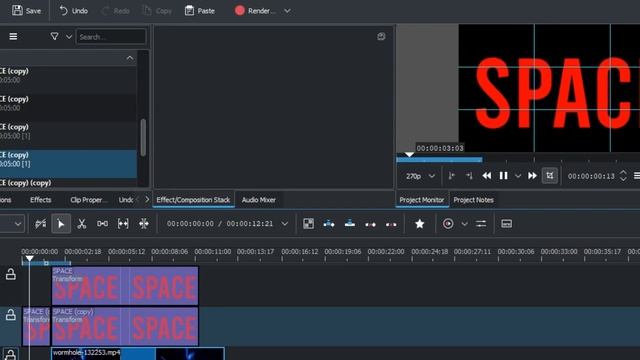Viewport: 640px width, 360px height.
Task: Switch to the Project Monitor tab
Action: pos(422,200)
